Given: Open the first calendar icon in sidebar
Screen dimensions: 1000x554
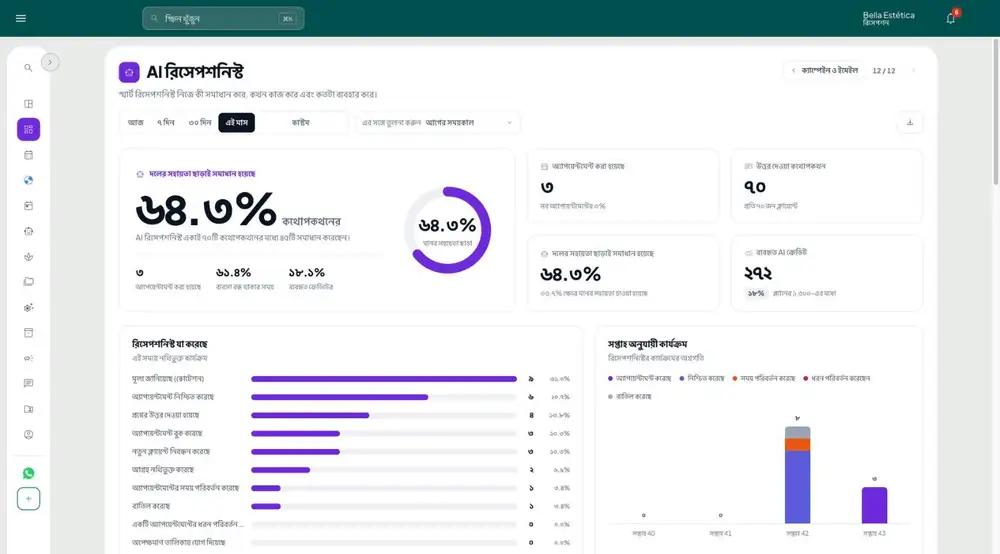Looking at the screenshot, I should pyautogui.click(x=28, y=155).
